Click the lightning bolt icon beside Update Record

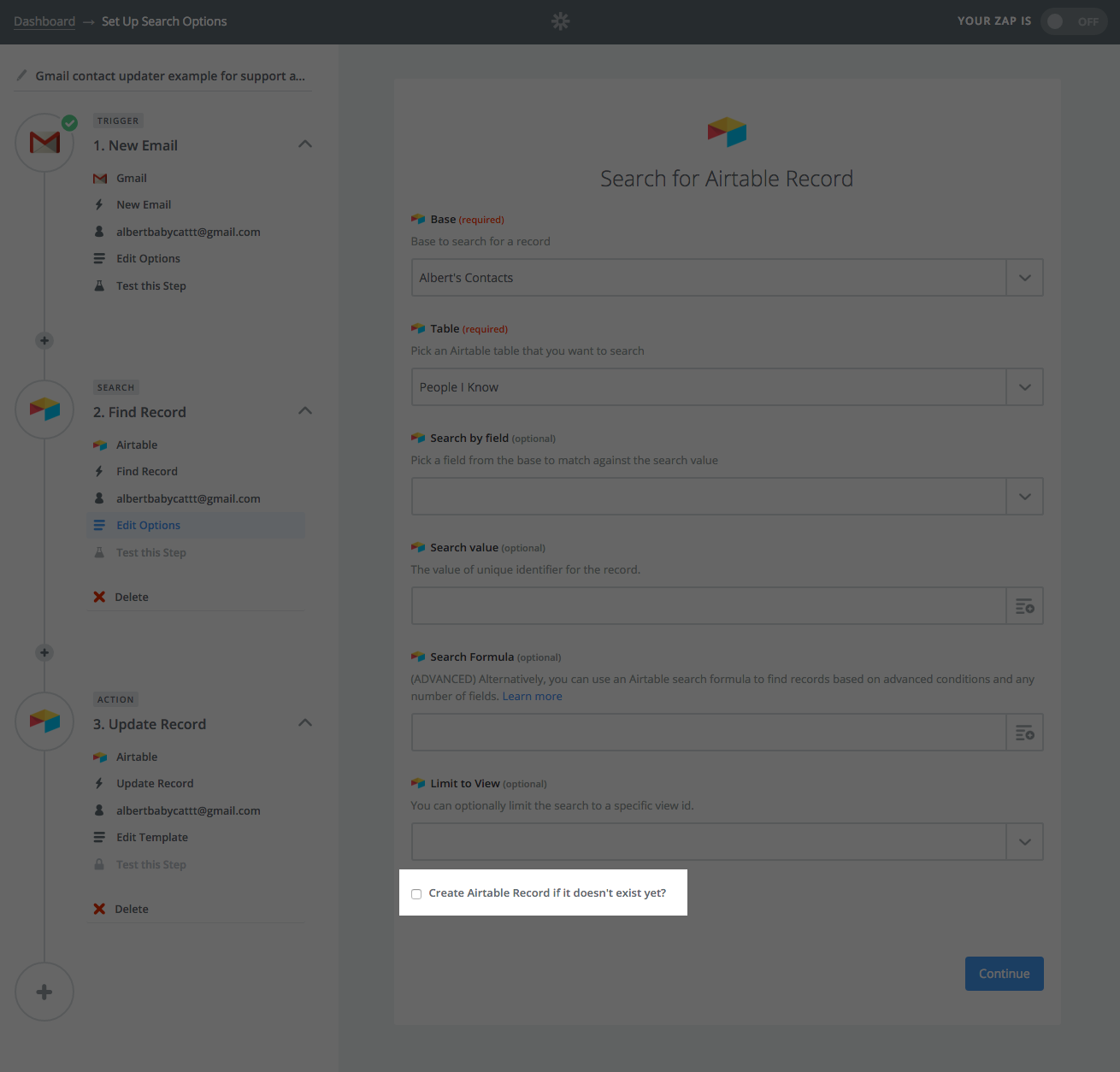click(99, 784)
